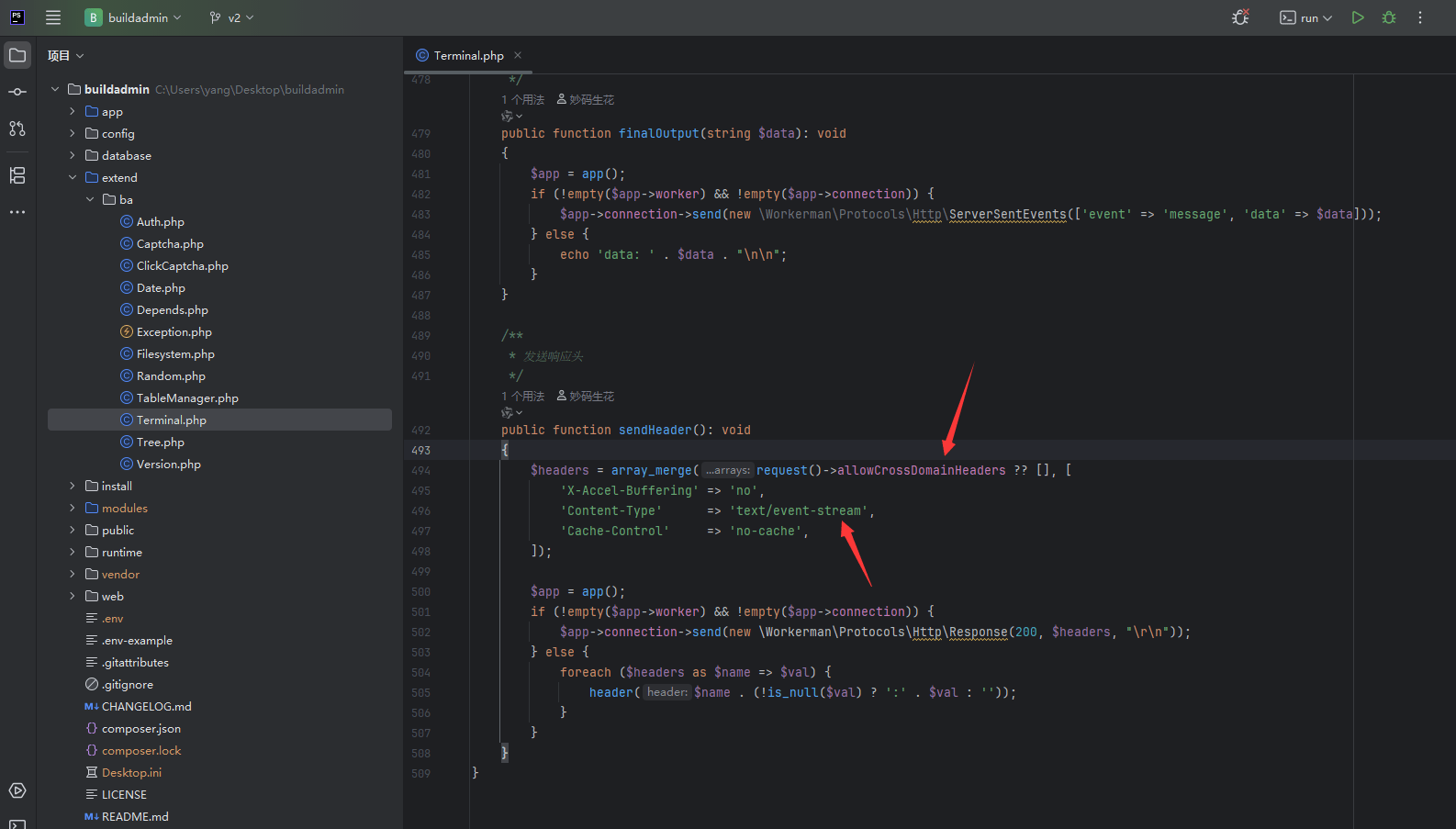Select Terminal.php in project tree

point(219,420)
